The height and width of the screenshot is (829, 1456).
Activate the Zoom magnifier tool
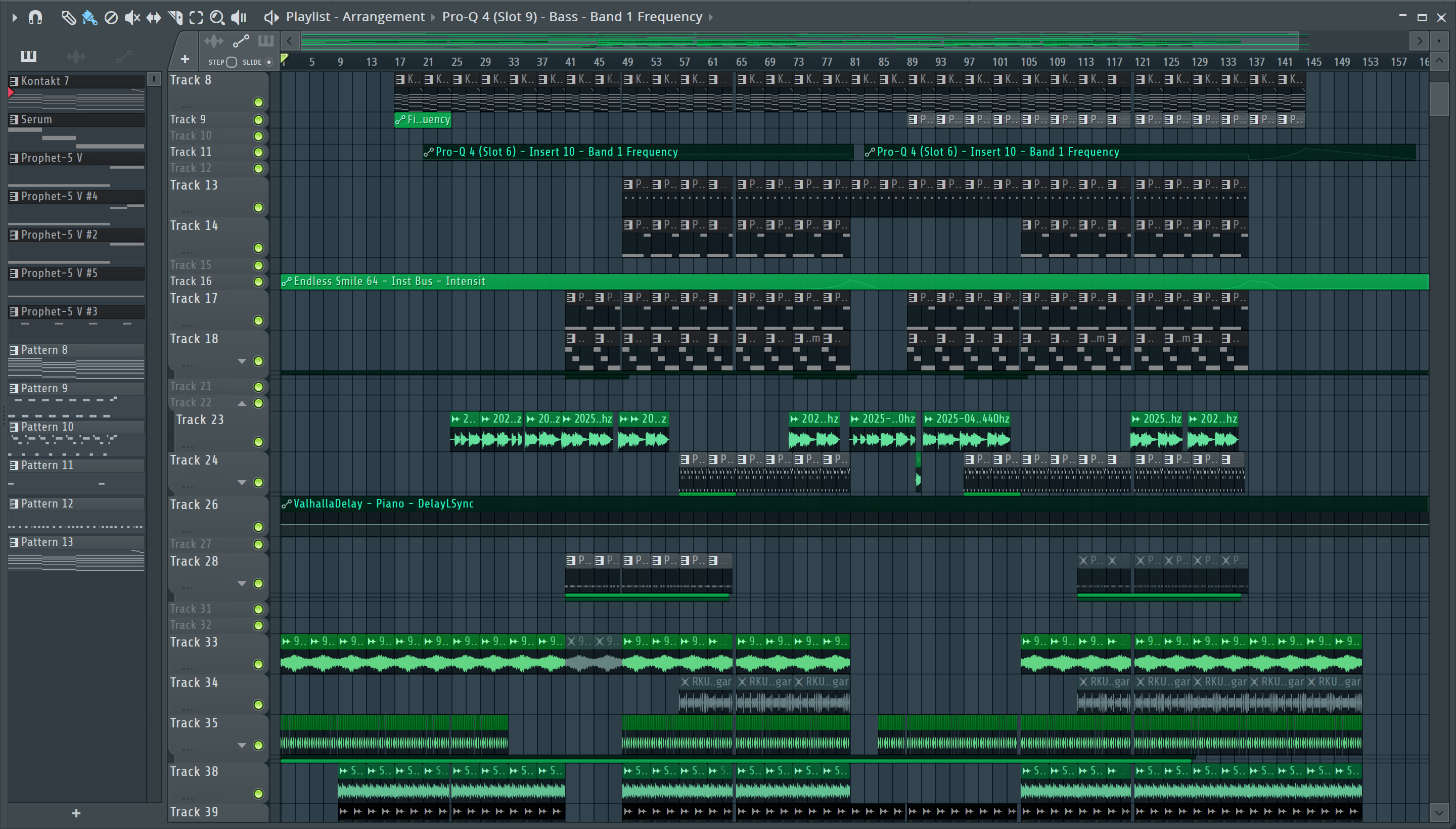coord(217,18)
